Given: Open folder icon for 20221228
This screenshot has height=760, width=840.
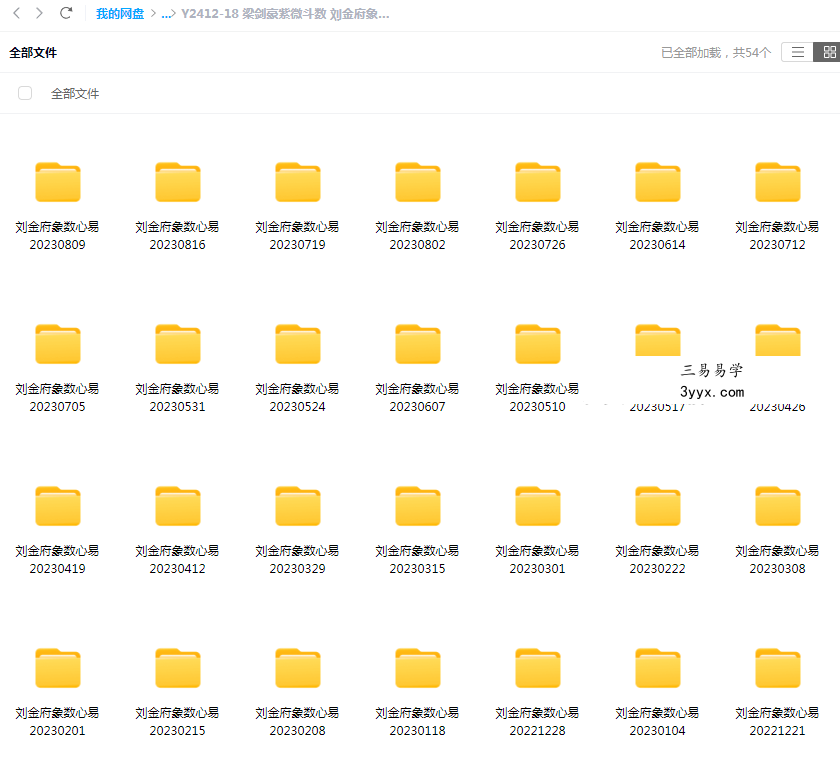Looking at the screenshot, I should tap(538, 669).
